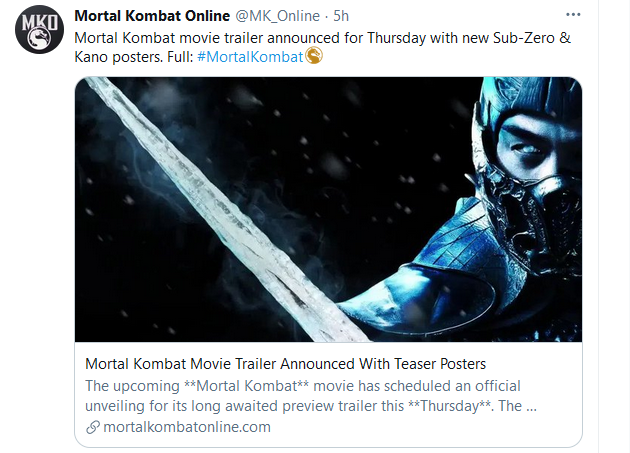Screen dimensions: 630x453
Task: Visit the mortalkombatonline.com domain text
Action: [x=186, y=427]
